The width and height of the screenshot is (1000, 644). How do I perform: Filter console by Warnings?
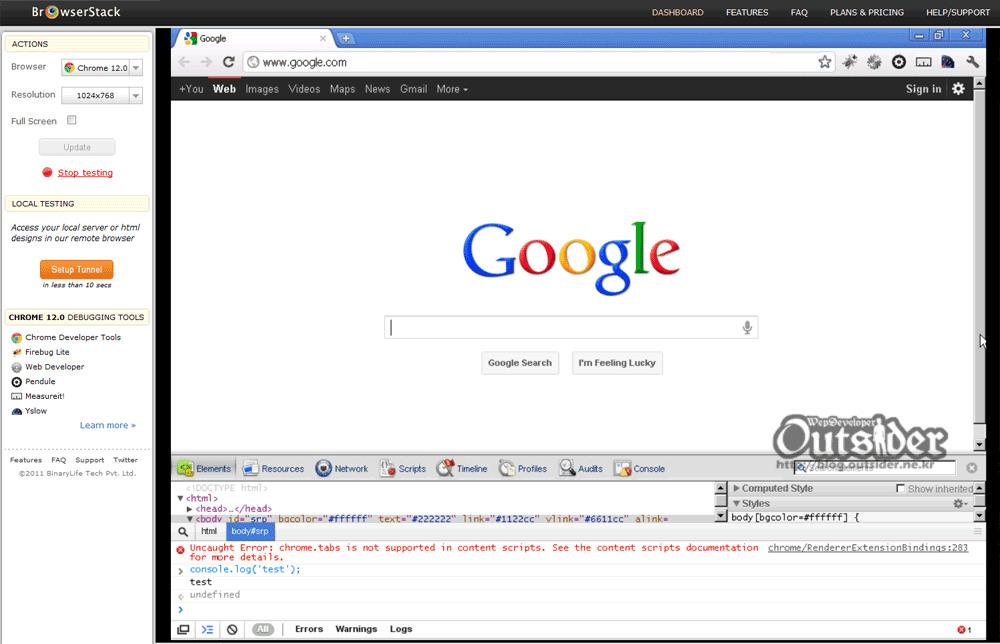pyautogui.click(x=356, y=629)
